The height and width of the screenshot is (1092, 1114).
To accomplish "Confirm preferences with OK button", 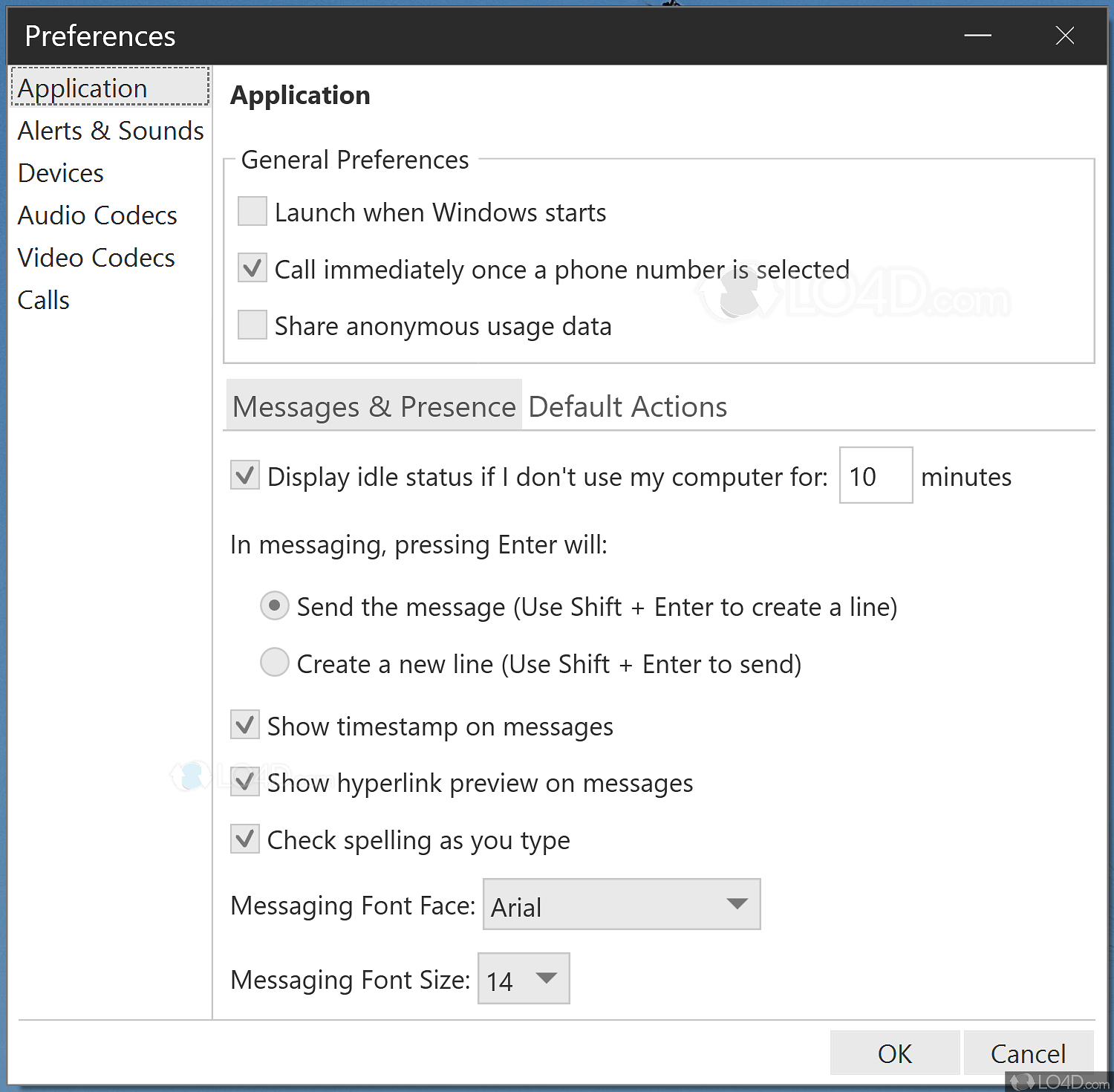I will click(894, 1053).
